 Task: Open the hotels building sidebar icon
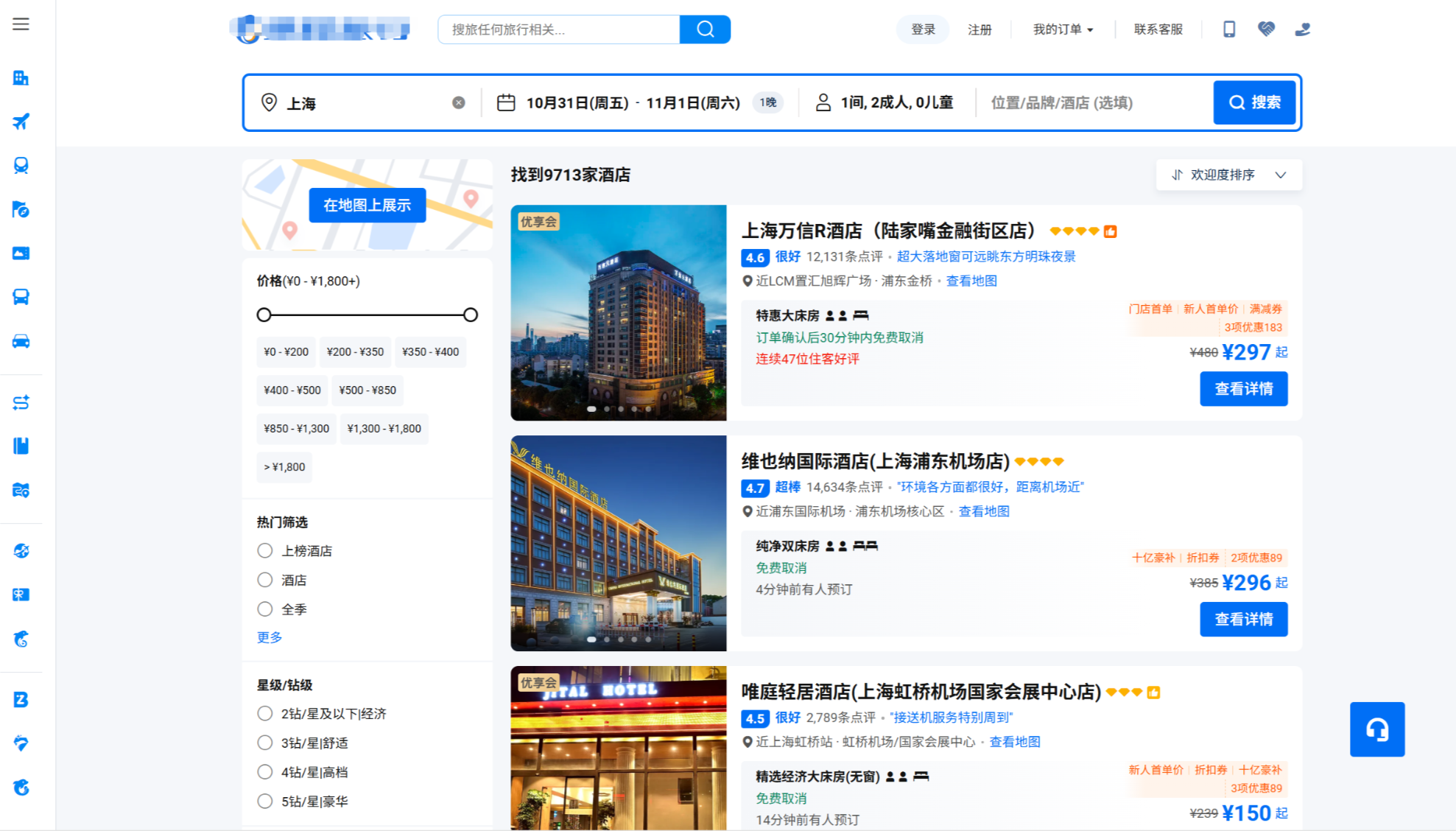(x=21, y=78)
